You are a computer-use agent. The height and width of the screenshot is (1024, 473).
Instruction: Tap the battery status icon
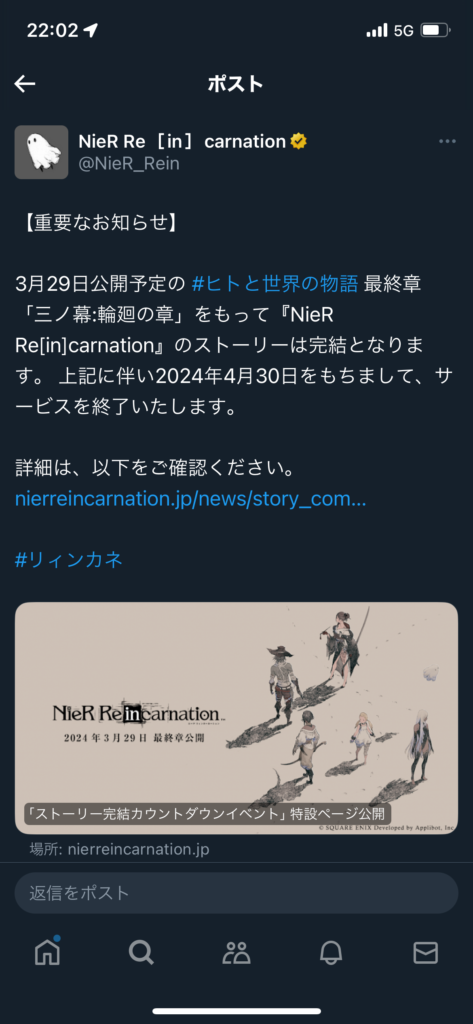434,30
